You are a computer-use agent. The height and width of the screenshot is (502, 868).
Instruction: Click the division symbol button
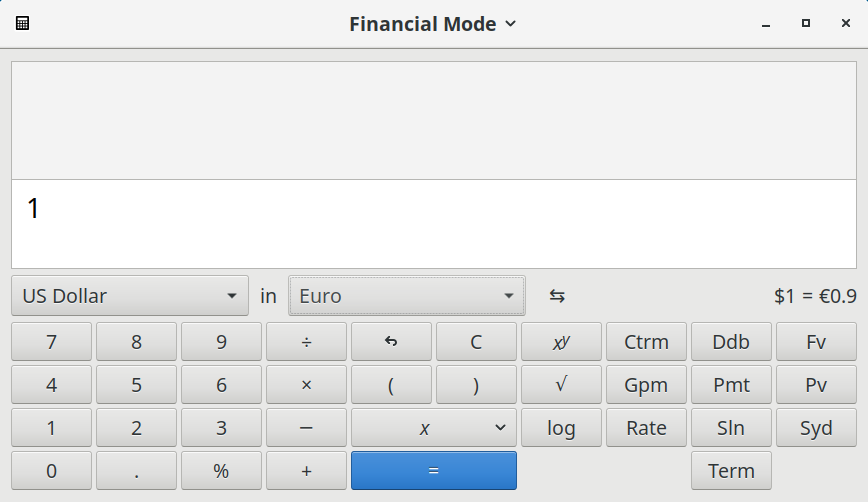[x=306, y=342]
